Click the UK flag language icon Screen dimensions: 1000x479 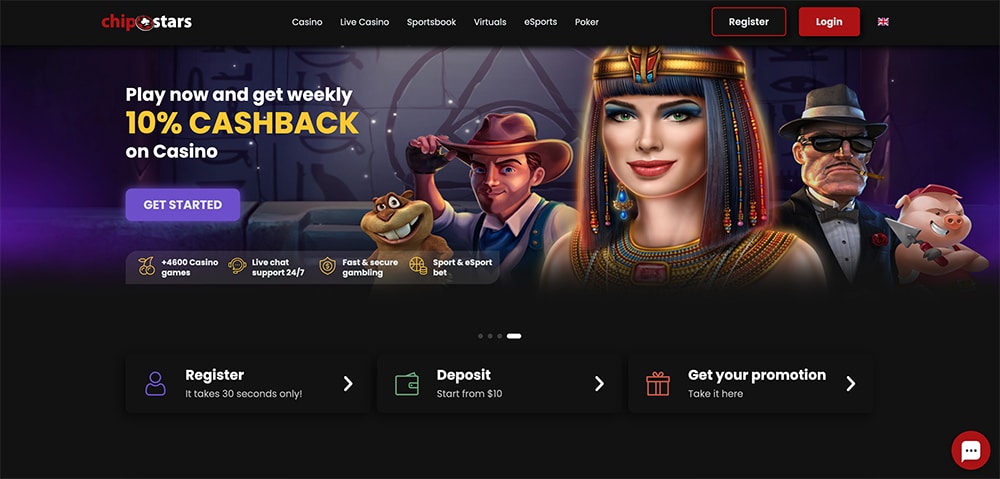click(x=883, y=22)
